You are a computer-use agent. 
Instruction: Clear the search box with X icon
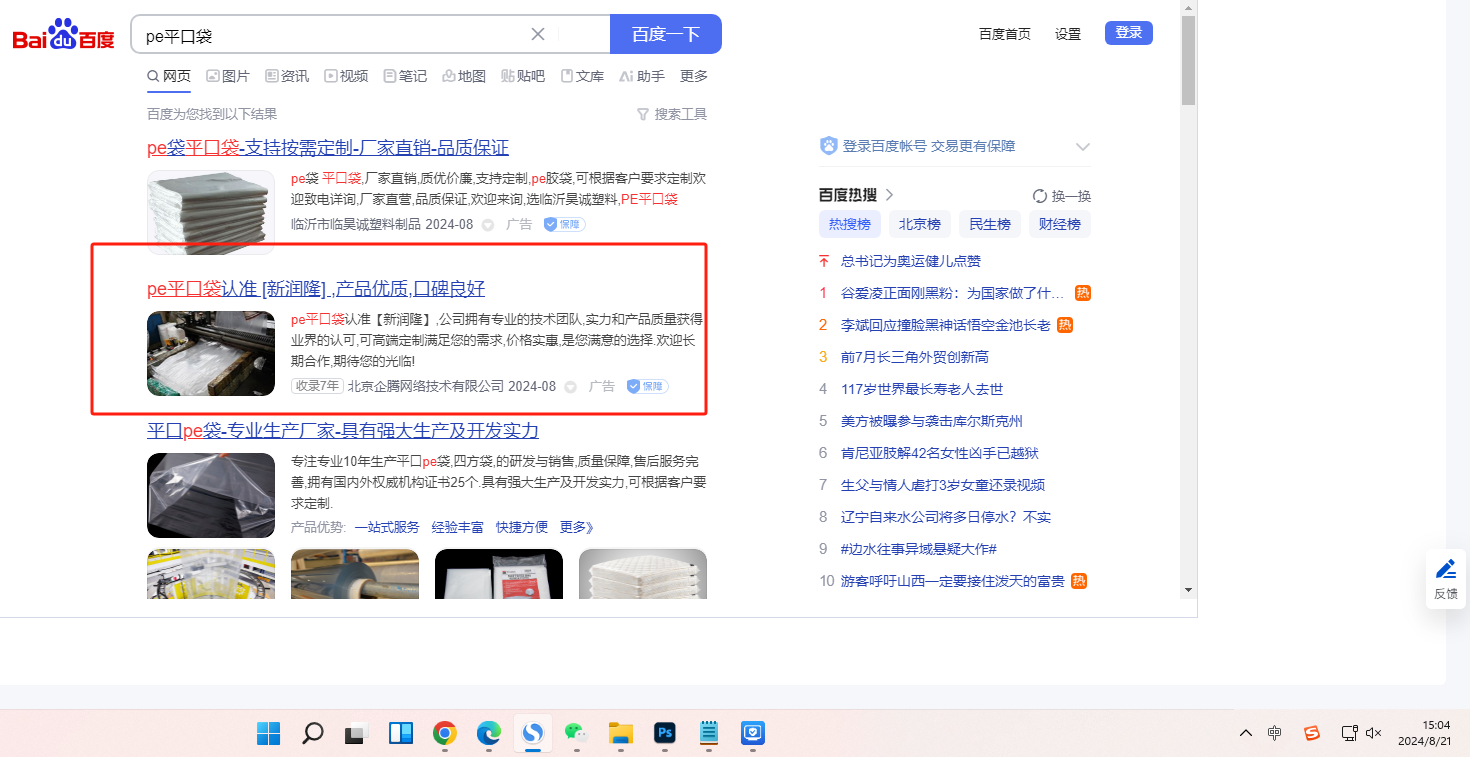[538, 35]
